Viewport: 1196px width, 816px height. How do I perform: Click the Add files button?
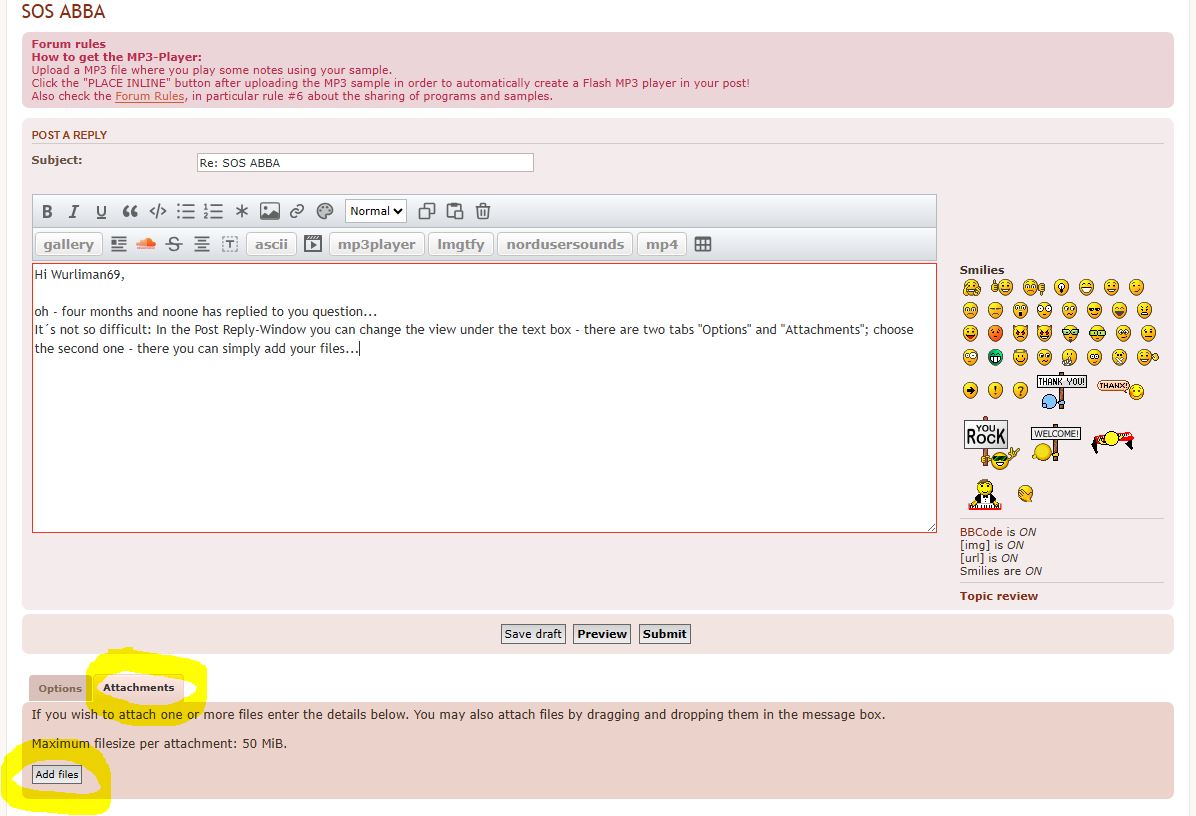click(x=56, y=774)
